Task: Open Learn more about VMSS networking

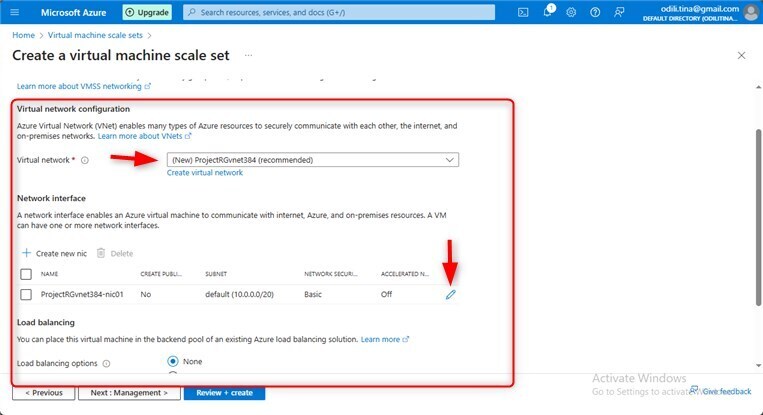Action: (84, 86)
